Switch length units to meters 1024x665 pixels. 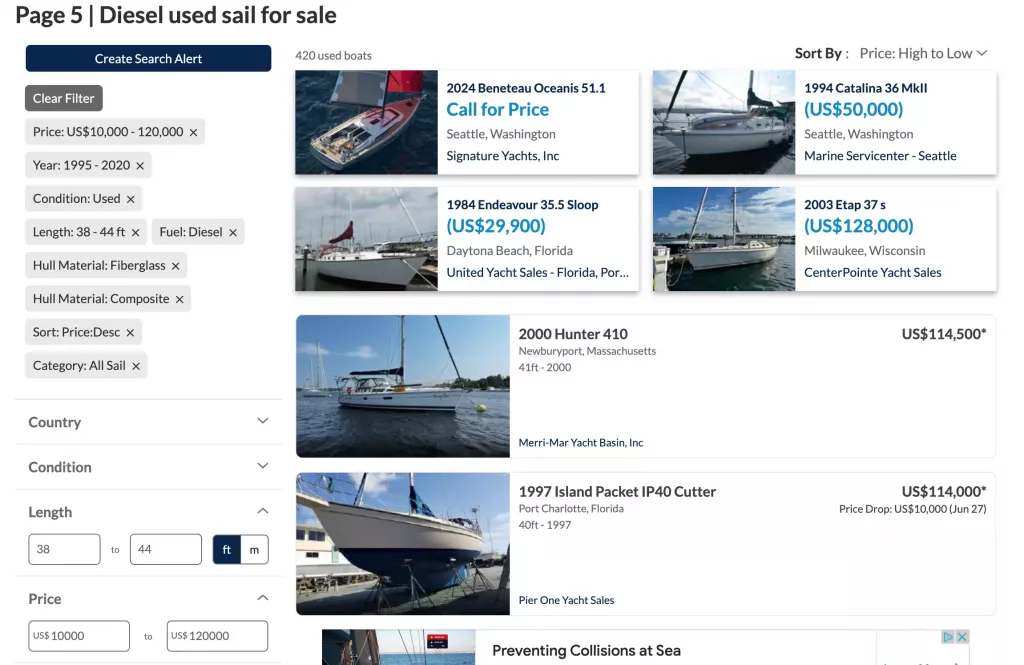point(254,549)
